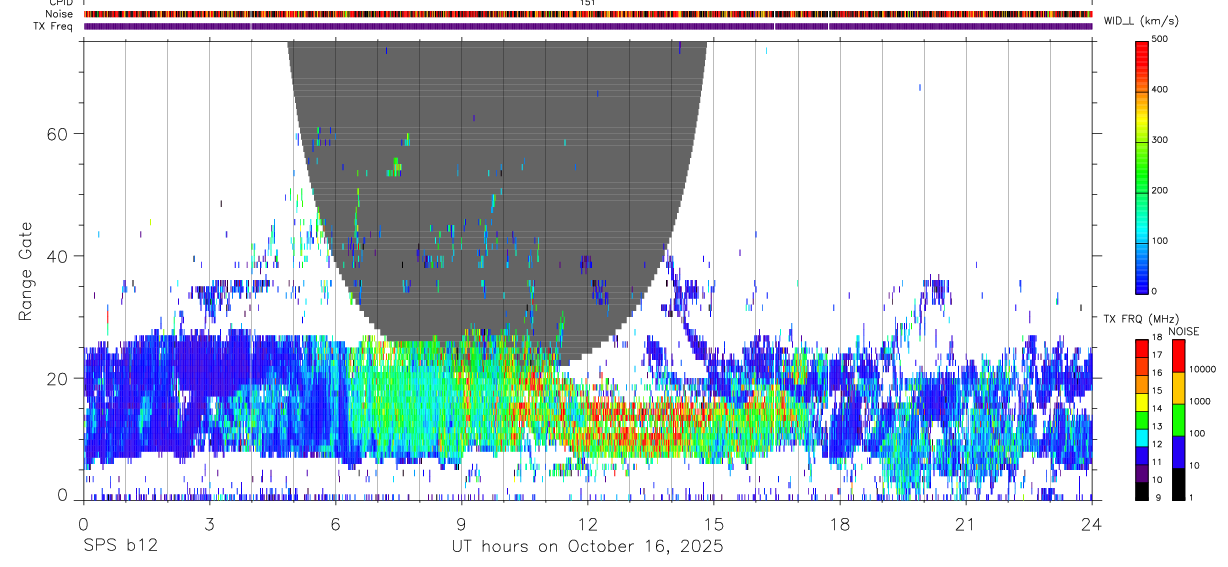
Task: Click the 9 hour tick on UT axis
Action: (462, 524)
